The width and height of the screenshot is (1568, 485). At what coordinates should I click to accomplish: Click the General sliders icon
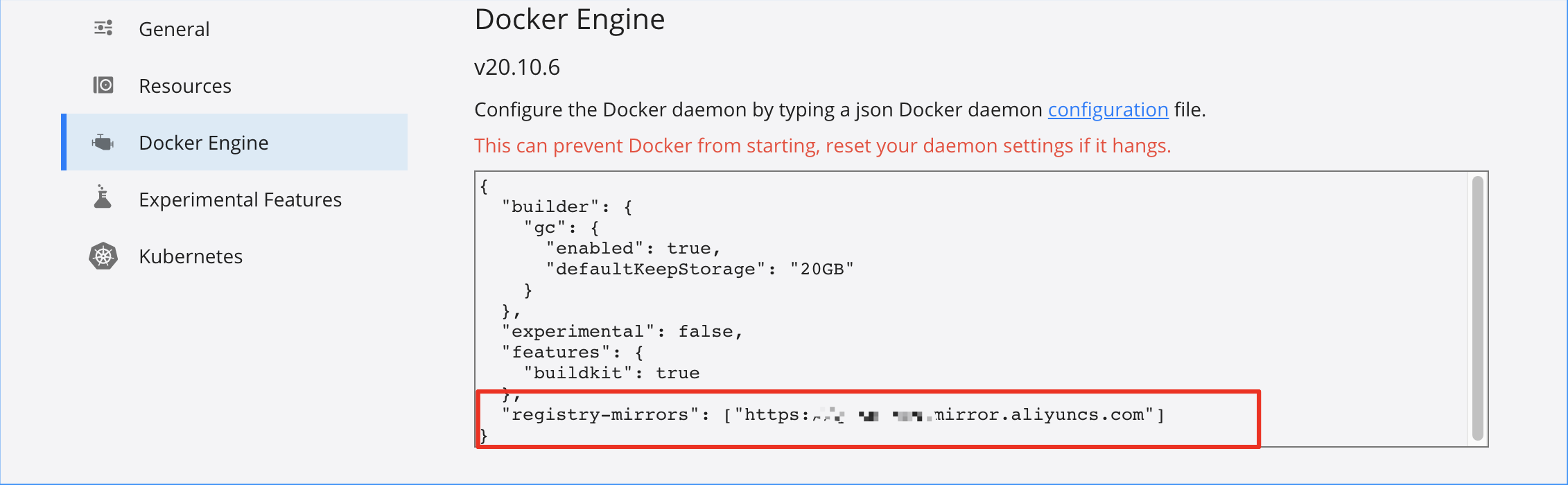click(103, 28)
